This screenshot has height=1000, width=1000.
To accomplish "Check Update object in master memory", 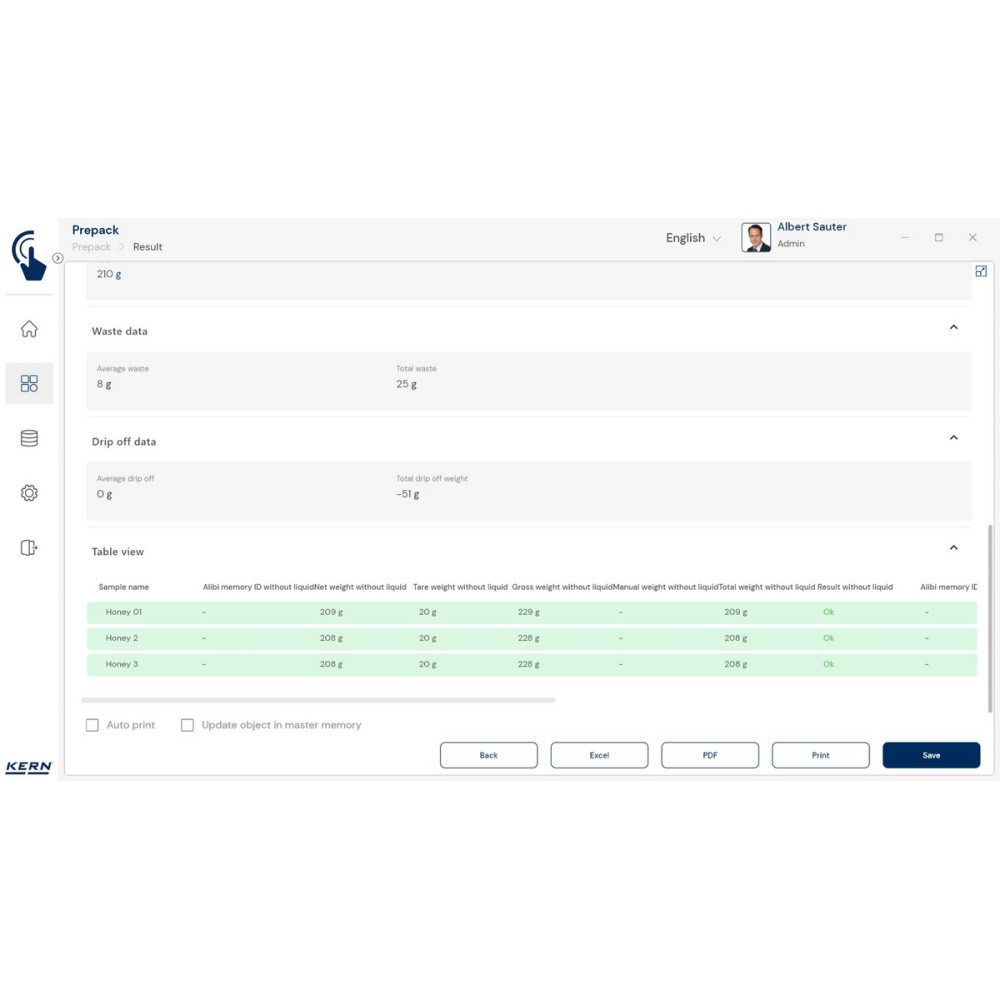I will (187, 725).
